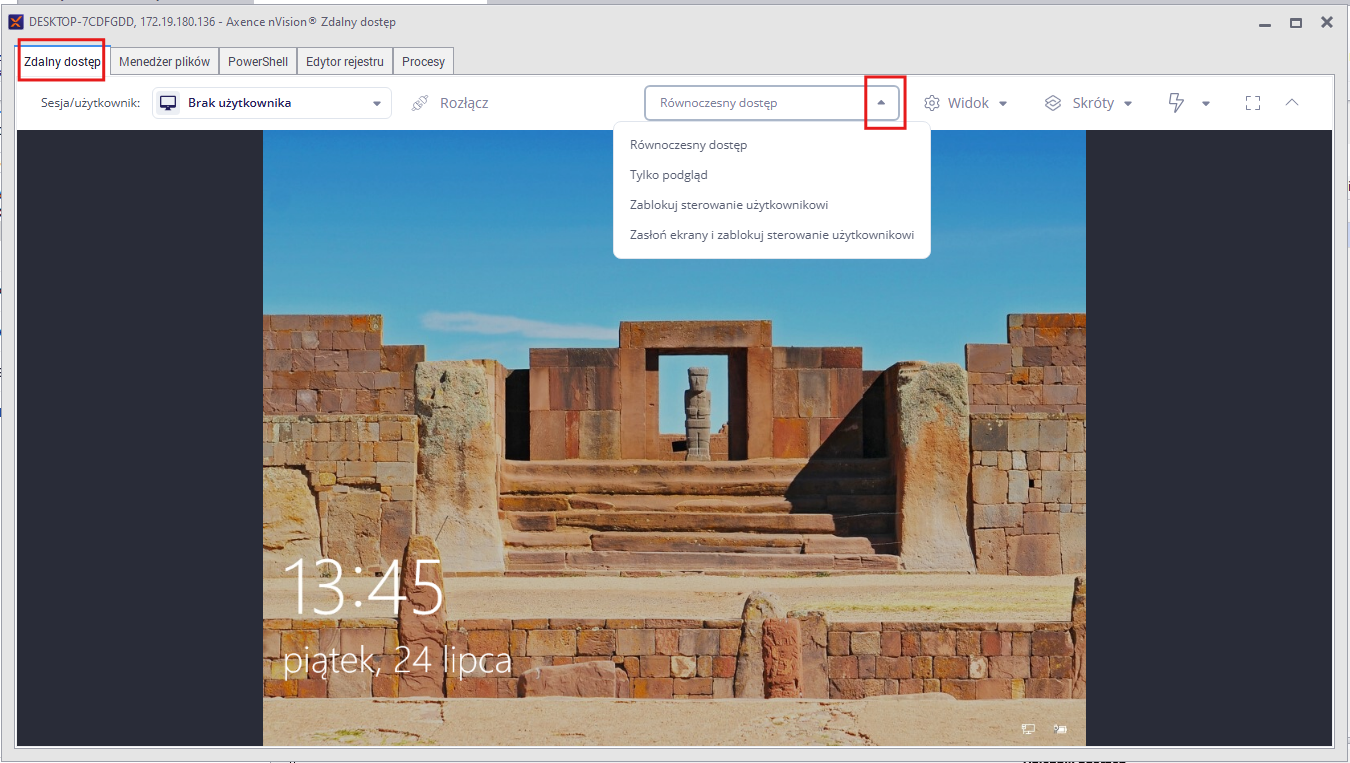Switch to the Menedżer plików tab
The height and width of the screenshot is (763, 1350).
point(164,62)
